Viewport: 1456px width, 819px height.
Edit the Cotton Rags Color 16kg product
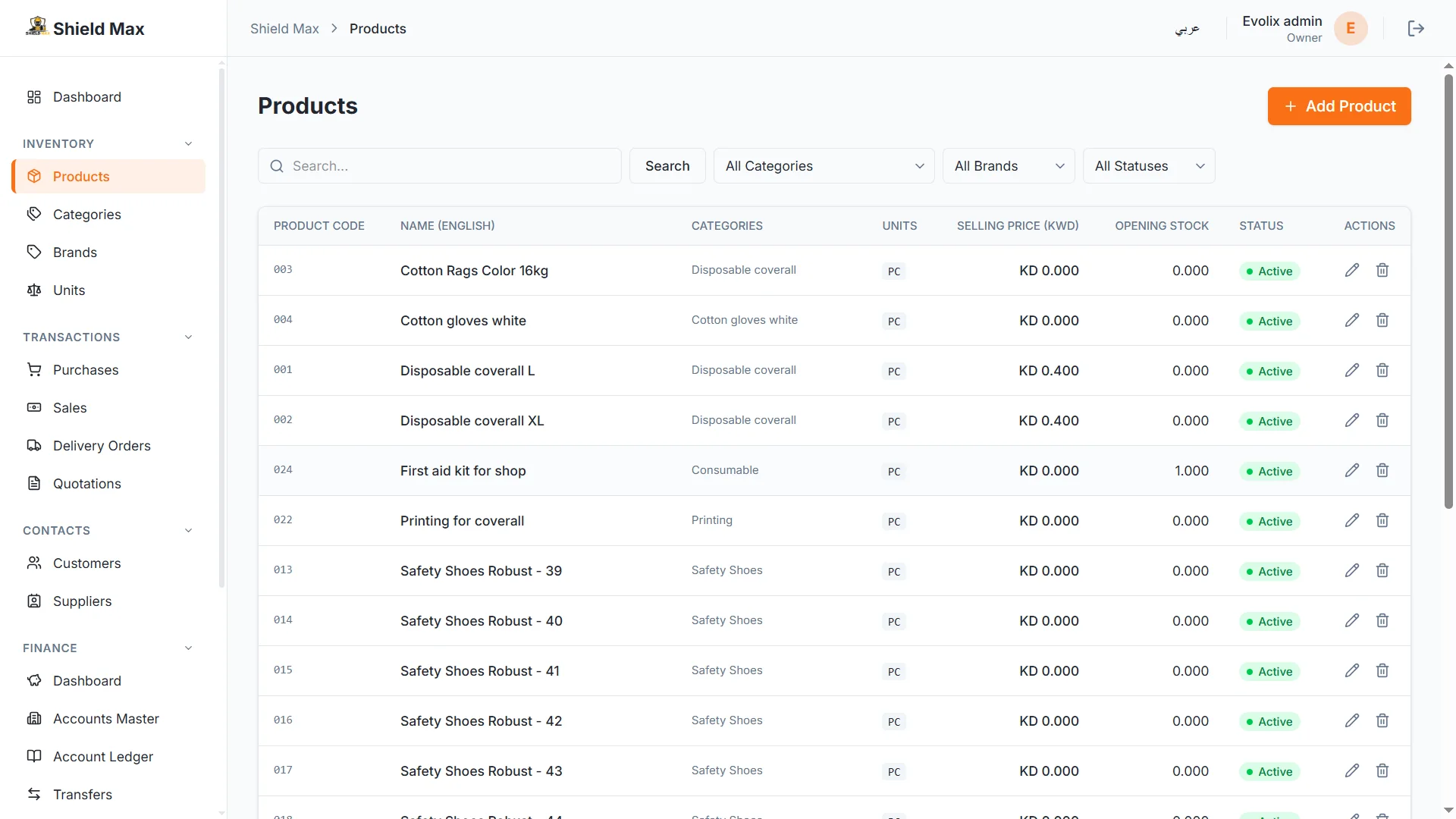coord(1351,270)
